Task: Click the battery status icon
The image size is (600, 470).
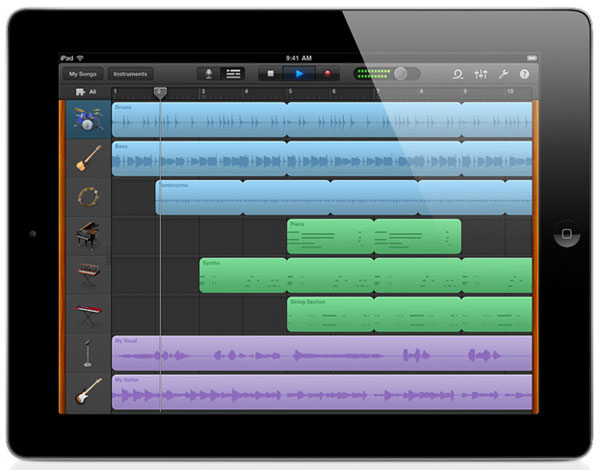Action: (532, 58)
